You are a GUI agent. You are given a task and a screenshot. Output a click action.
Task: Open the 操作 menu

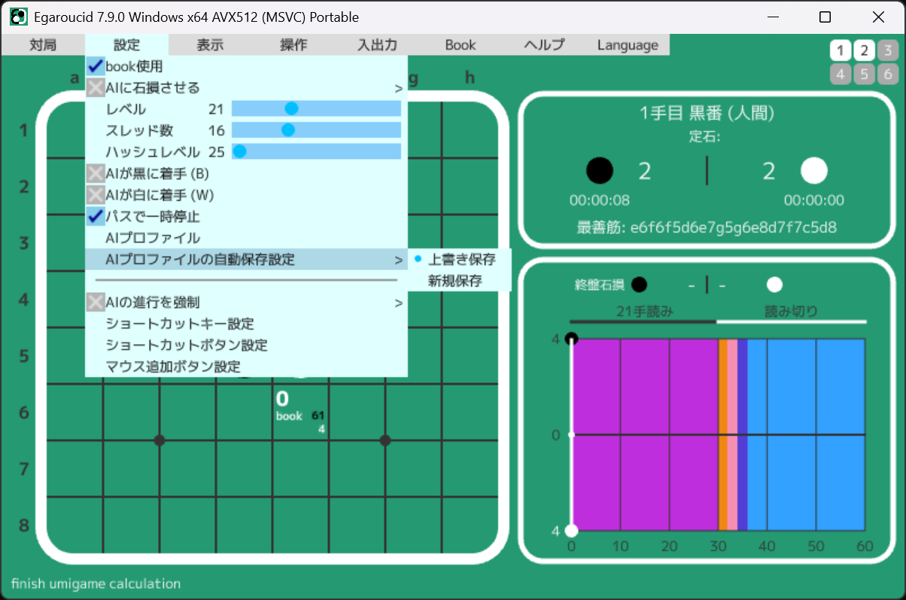(294, 45)
